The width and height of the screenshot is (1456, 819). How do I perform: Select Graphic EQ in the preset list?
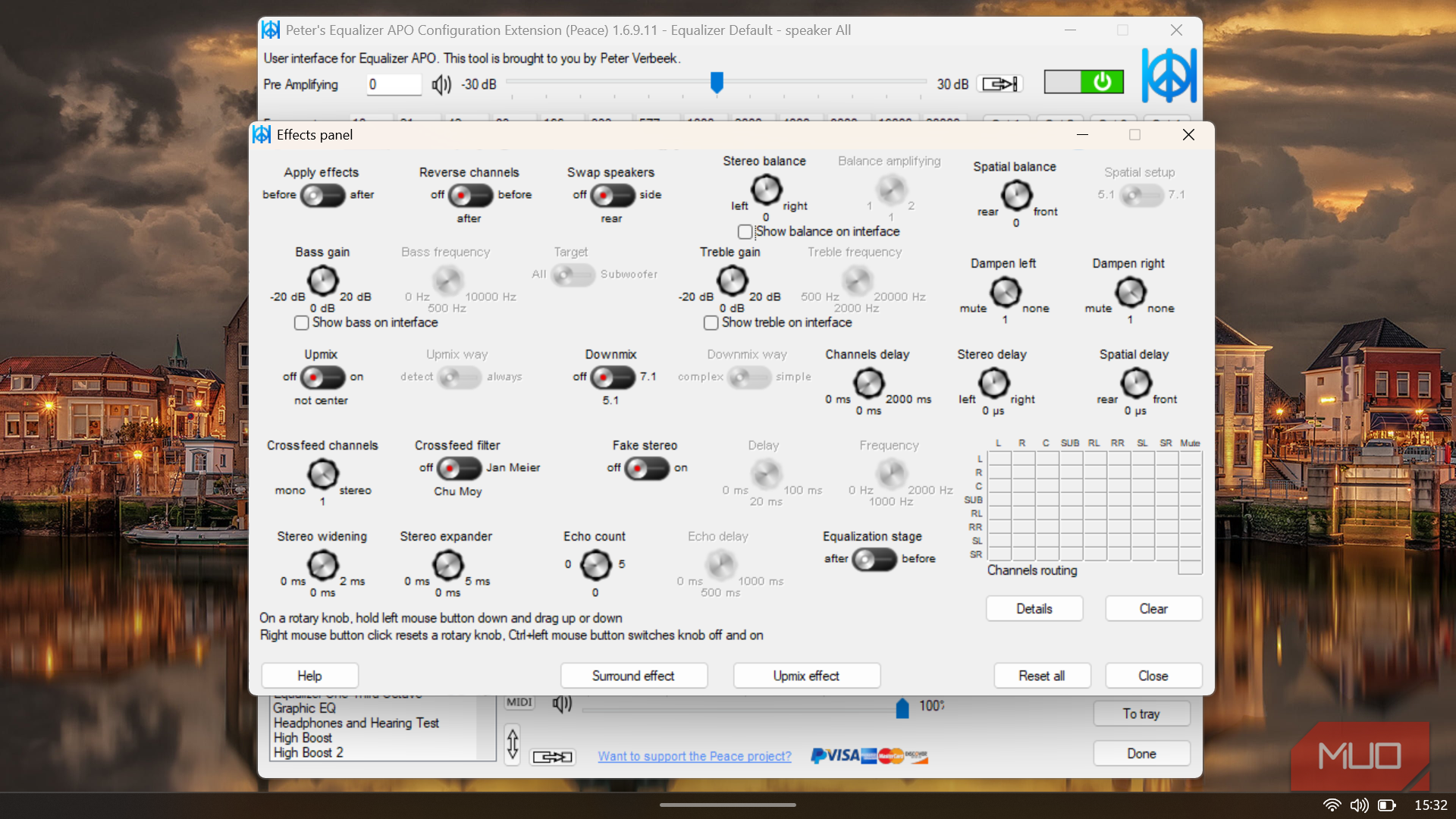tap(304, 708)
